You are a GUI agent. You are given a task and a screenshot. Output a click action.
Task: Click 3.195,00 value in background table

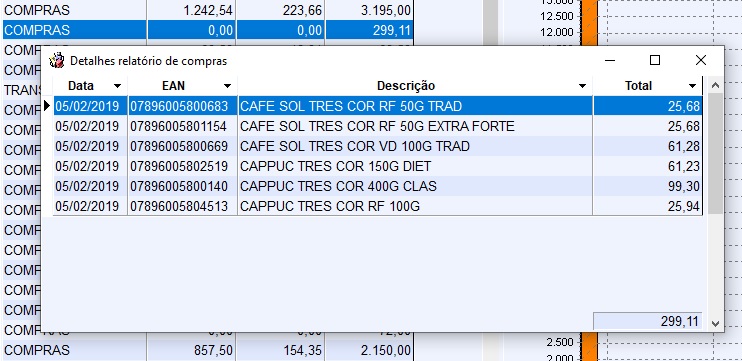point(385,10)
